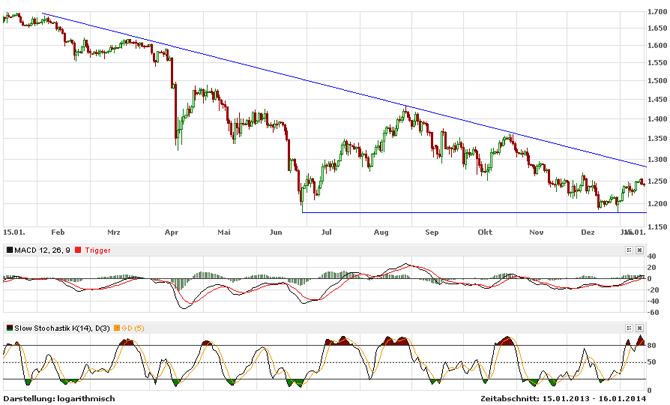Screen dimensions: 670x405
Task: Click the red Trigger legend square
Action: point(80,248)
